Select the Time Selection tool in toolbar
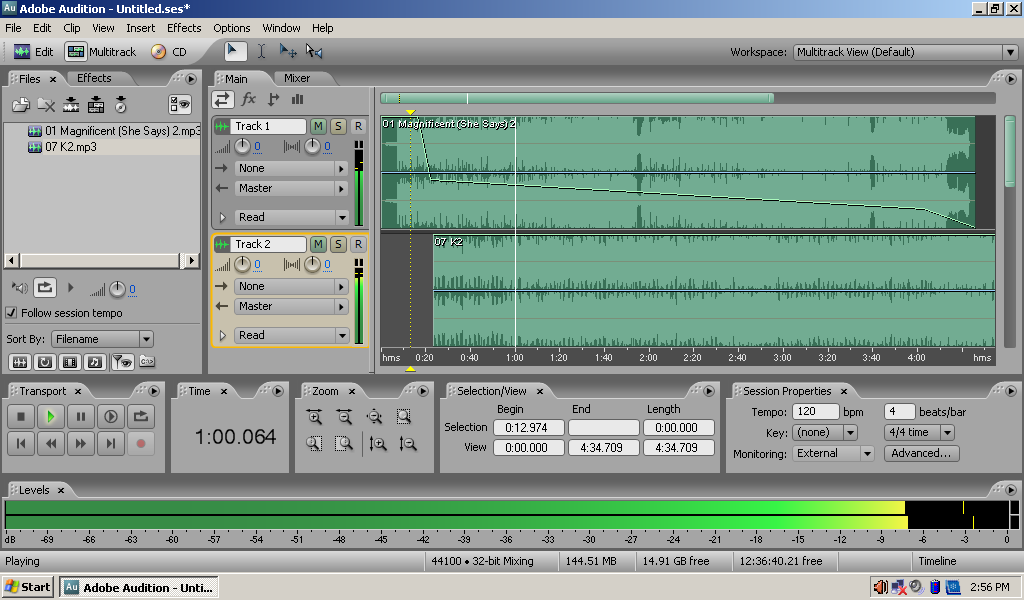 261,51
